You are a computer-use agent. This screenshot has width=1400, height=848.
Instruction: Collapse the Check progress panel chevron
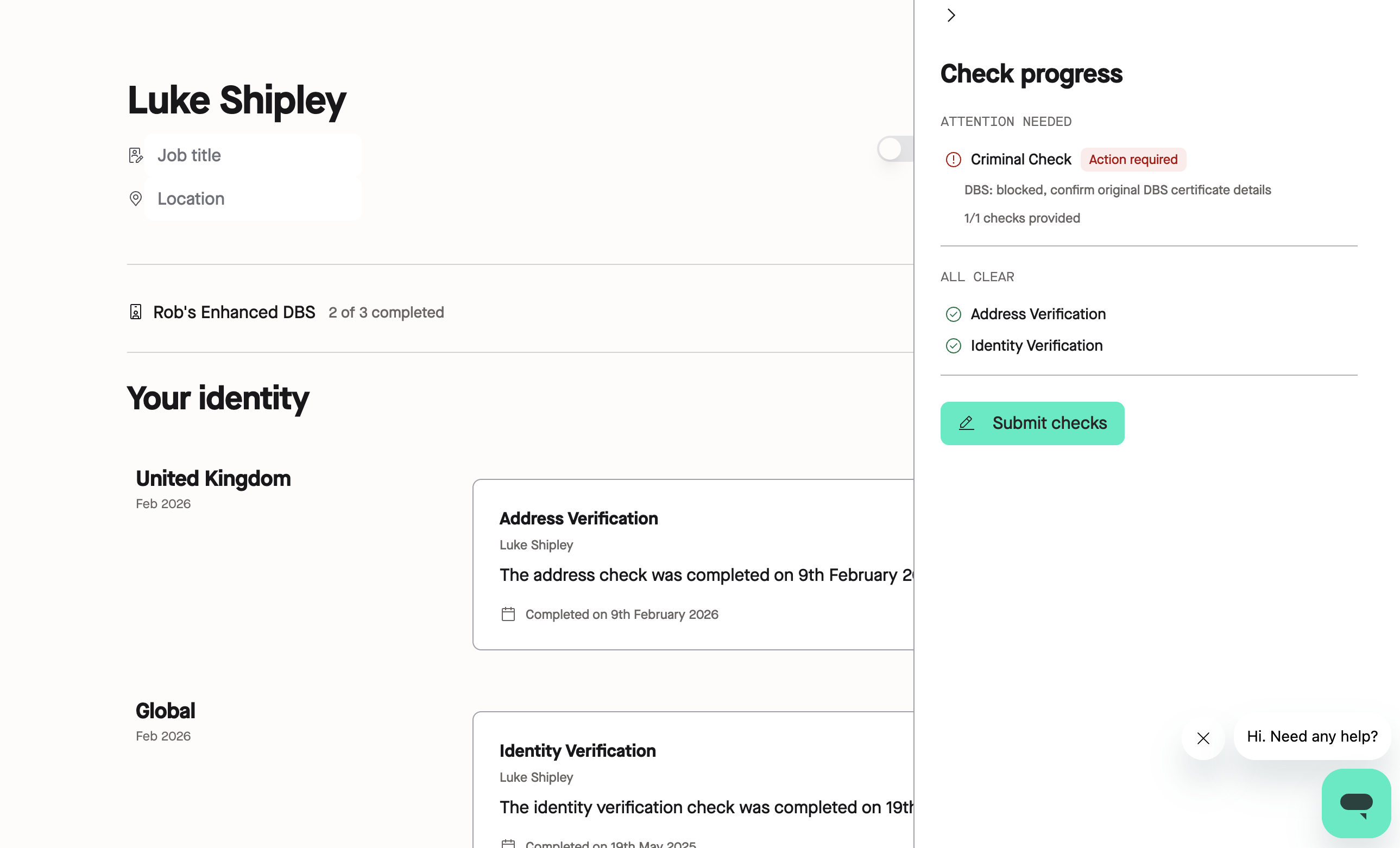[x=951, y=15]
